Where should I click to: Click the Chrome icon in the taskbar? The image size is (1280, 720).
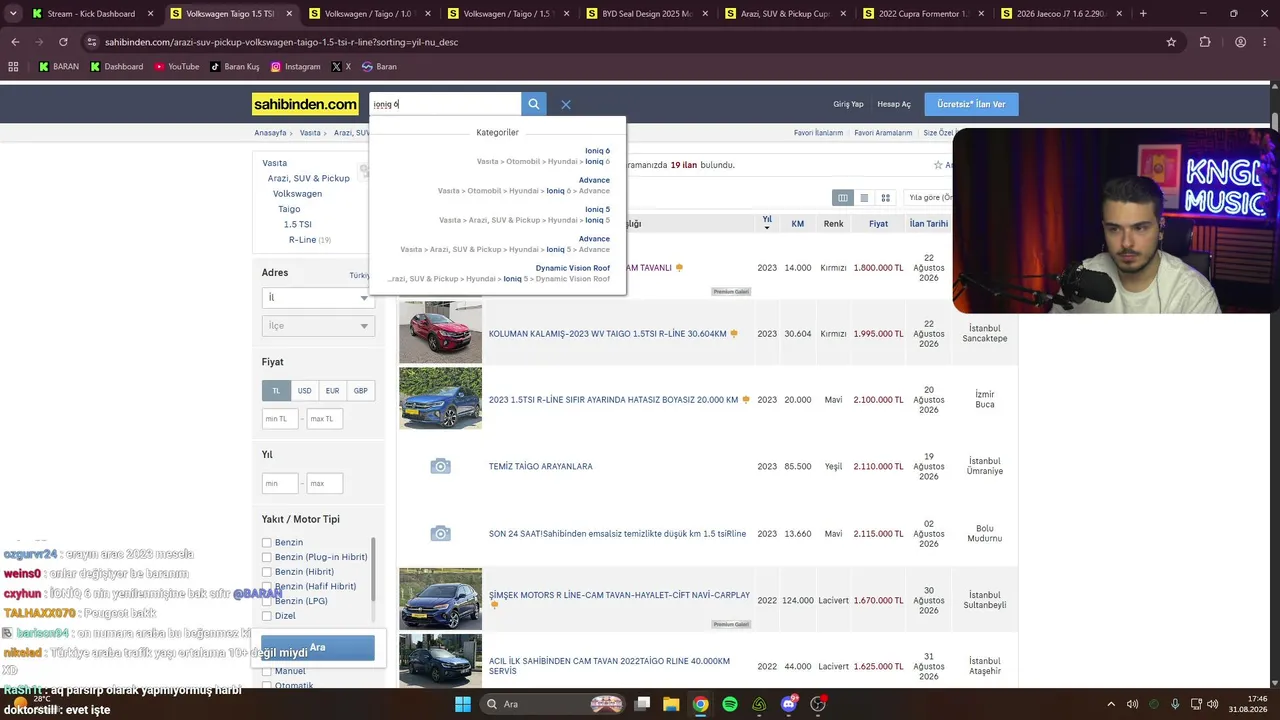(x=701, y=704)
